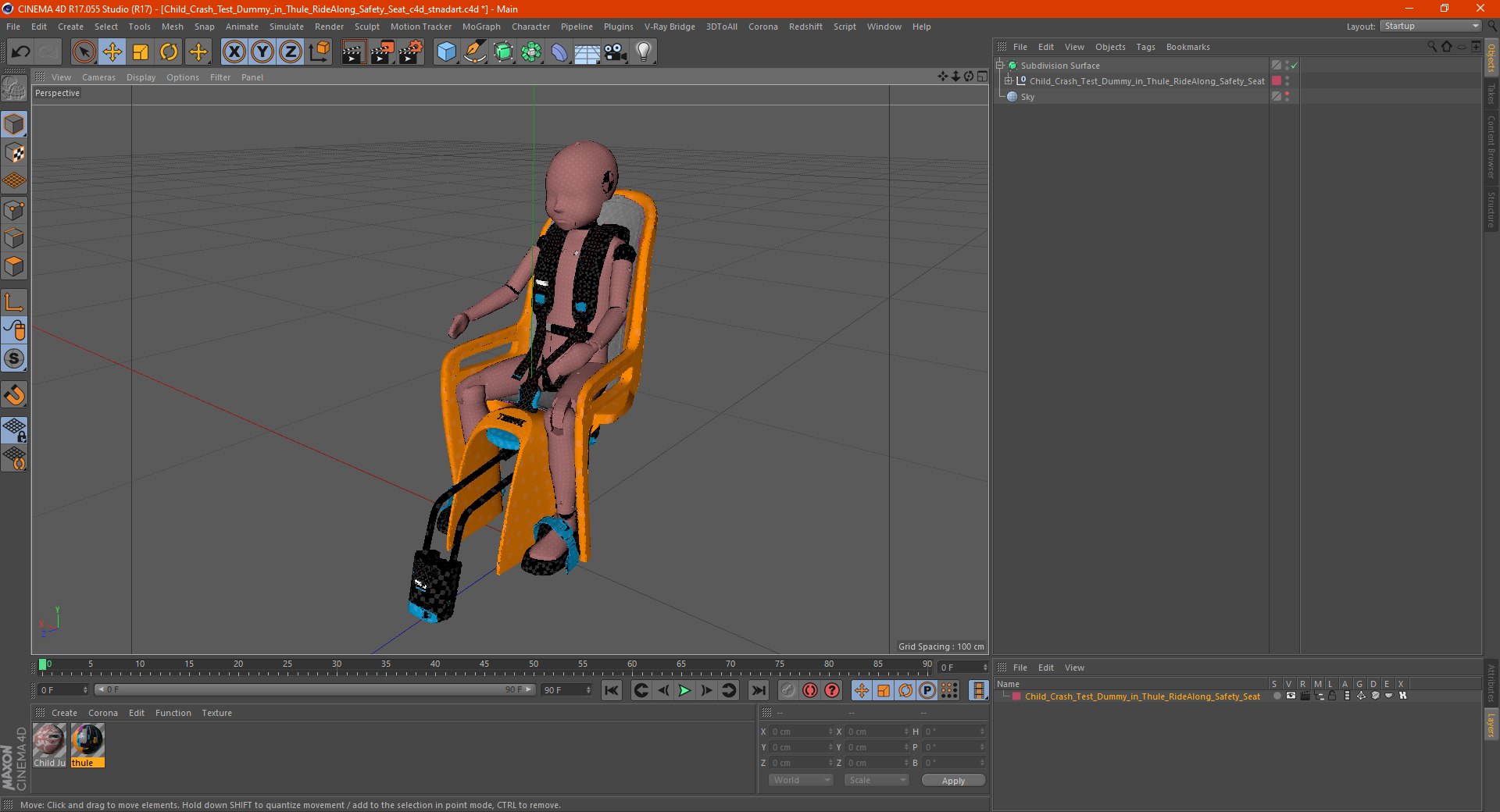Toggle X-axis lock icon

click(x=234, y=52)
